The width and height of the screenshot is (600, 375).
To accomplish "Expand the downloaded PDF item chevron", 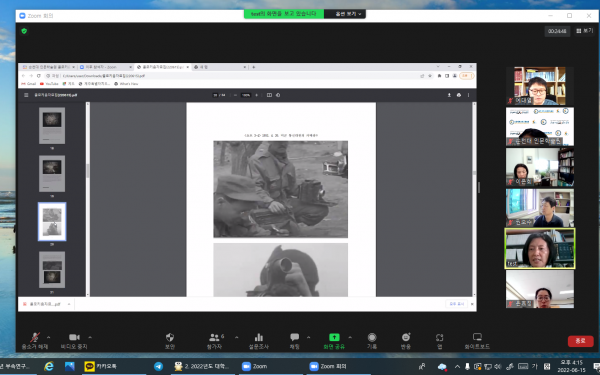I will 69,304.
